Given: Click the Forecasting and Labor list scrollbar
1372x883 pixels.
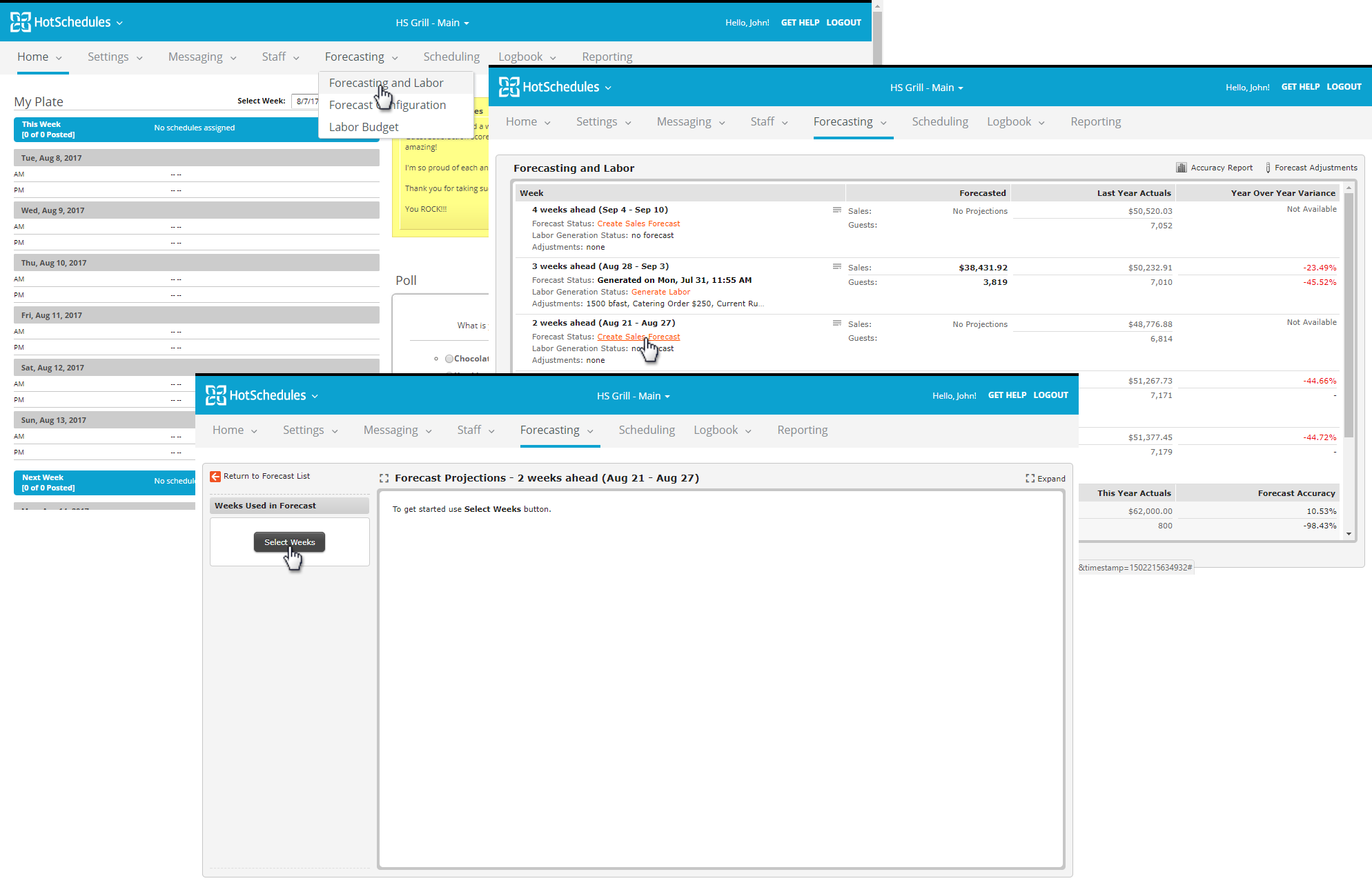Looking at the screenshot, I should point(1349,314).
